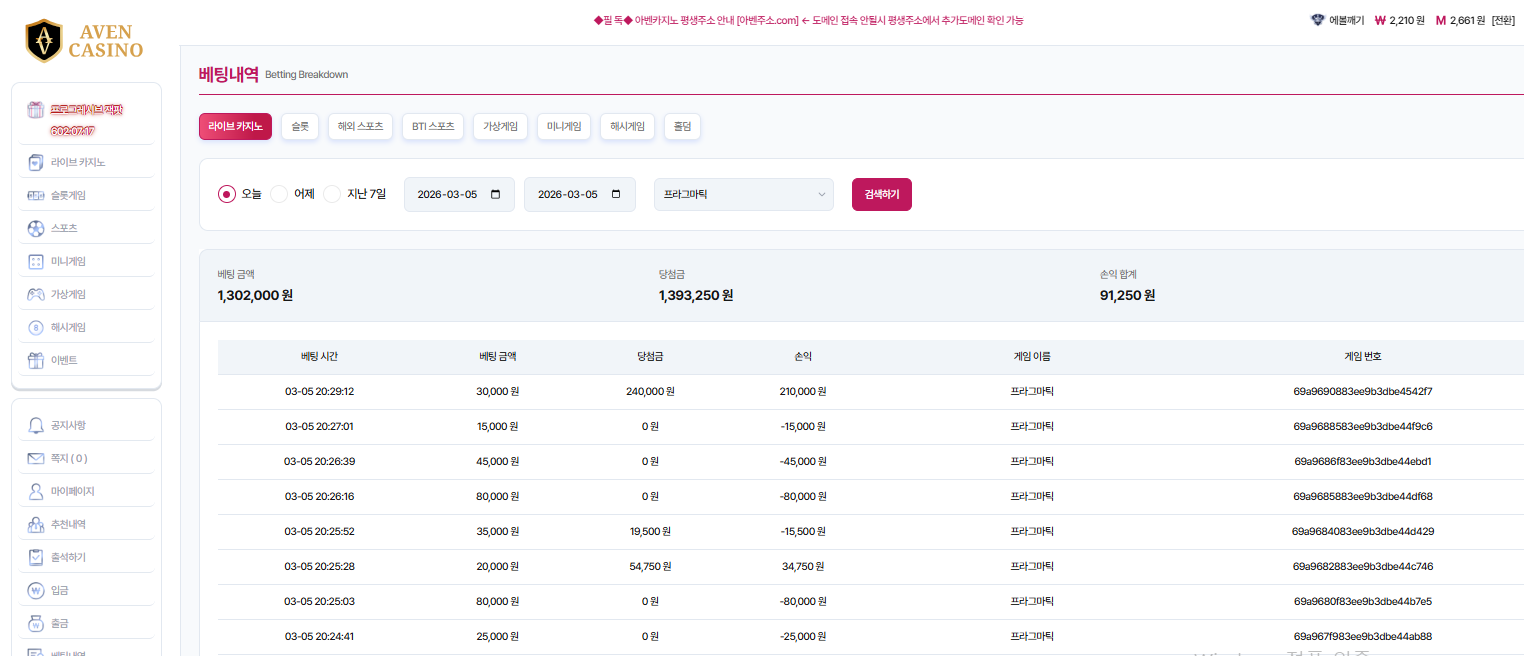Image resolution: width=1524 pixels, height=656 pixels.
Task: Open 마이페이지 via the person icon
Action: [36, 492]
